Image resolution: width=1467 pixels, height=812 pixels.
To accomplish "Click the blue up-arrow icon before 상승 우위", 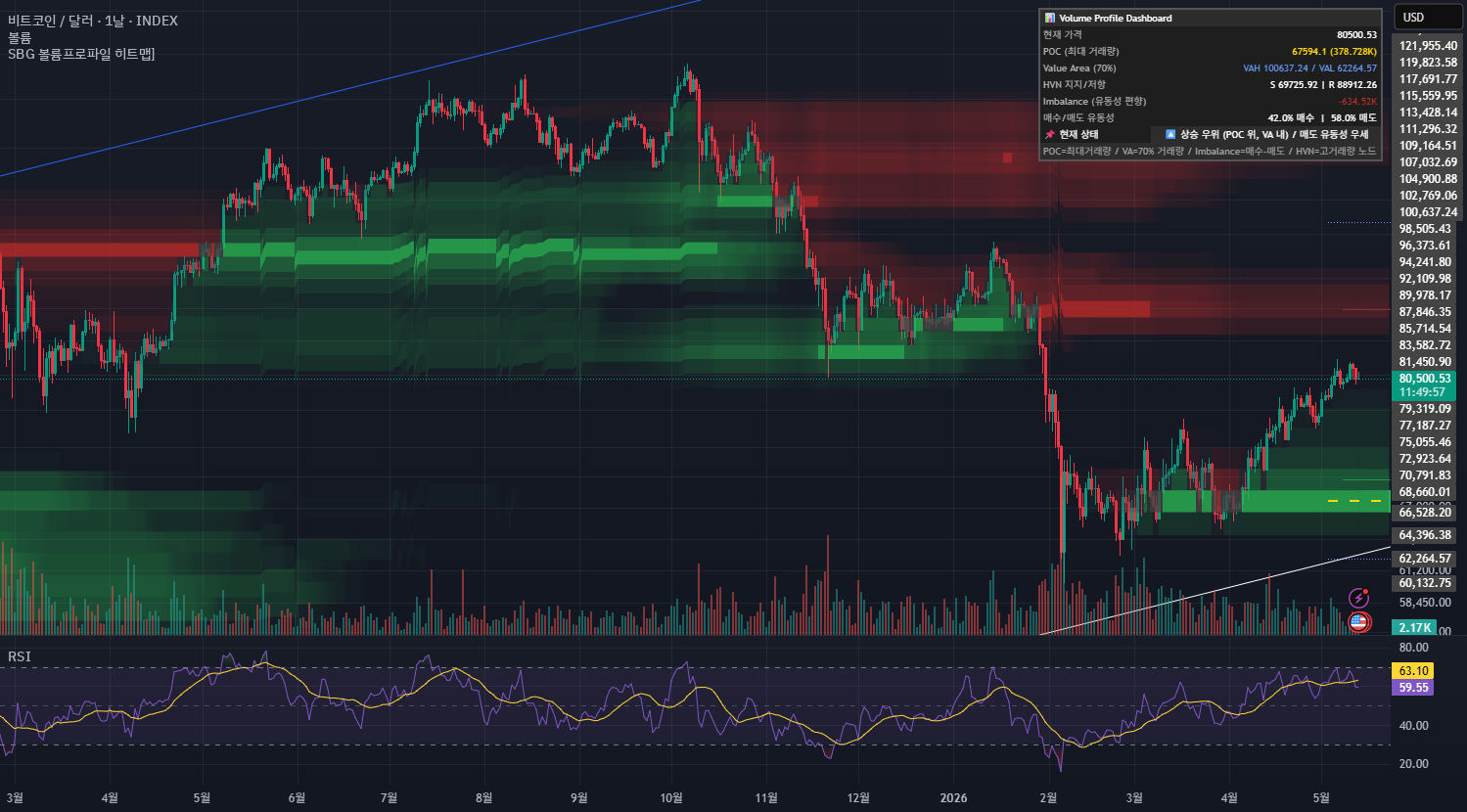I will coord(1170,134).
